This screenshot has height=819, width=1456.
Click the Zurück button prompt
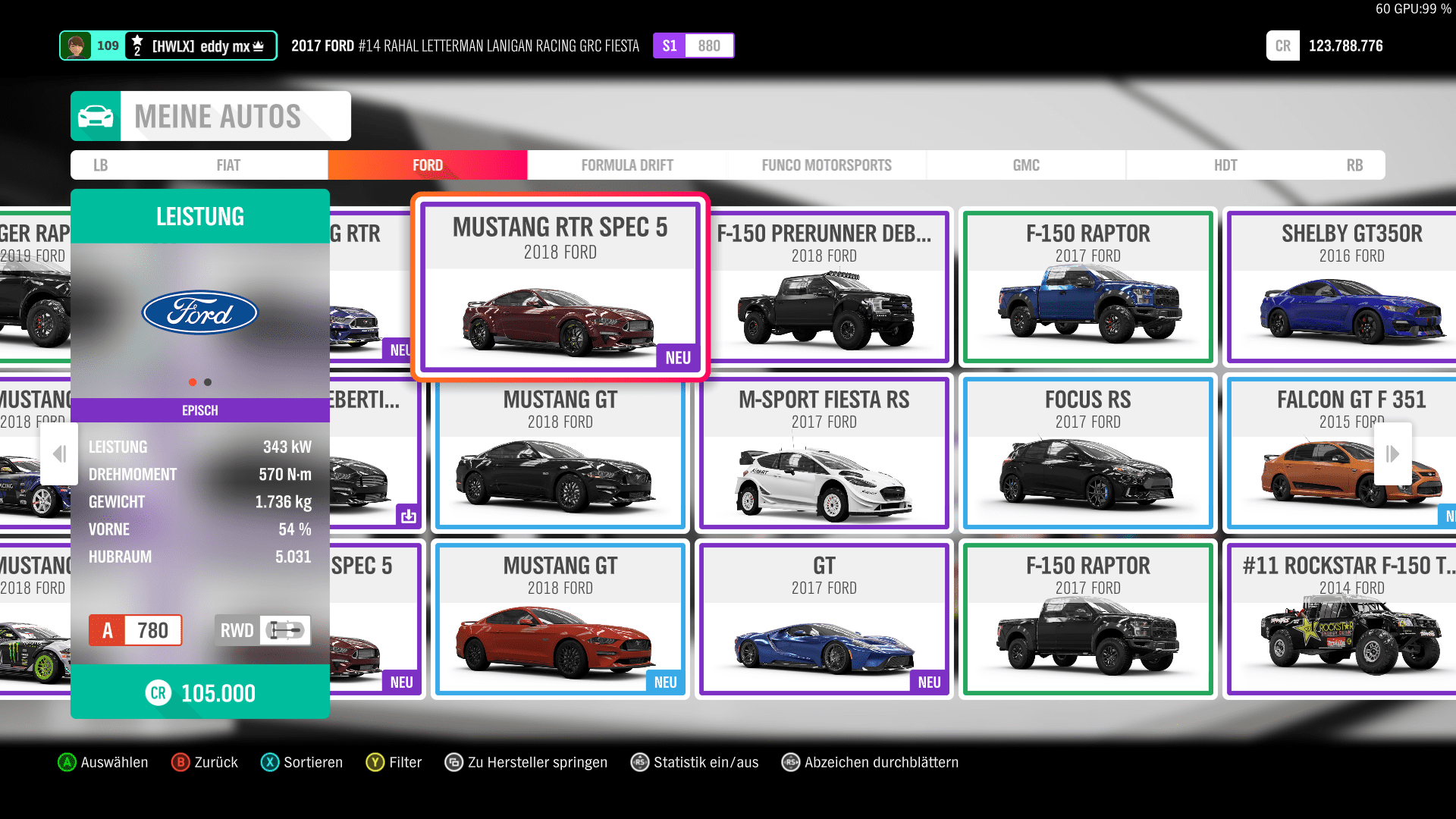point(205,762)
